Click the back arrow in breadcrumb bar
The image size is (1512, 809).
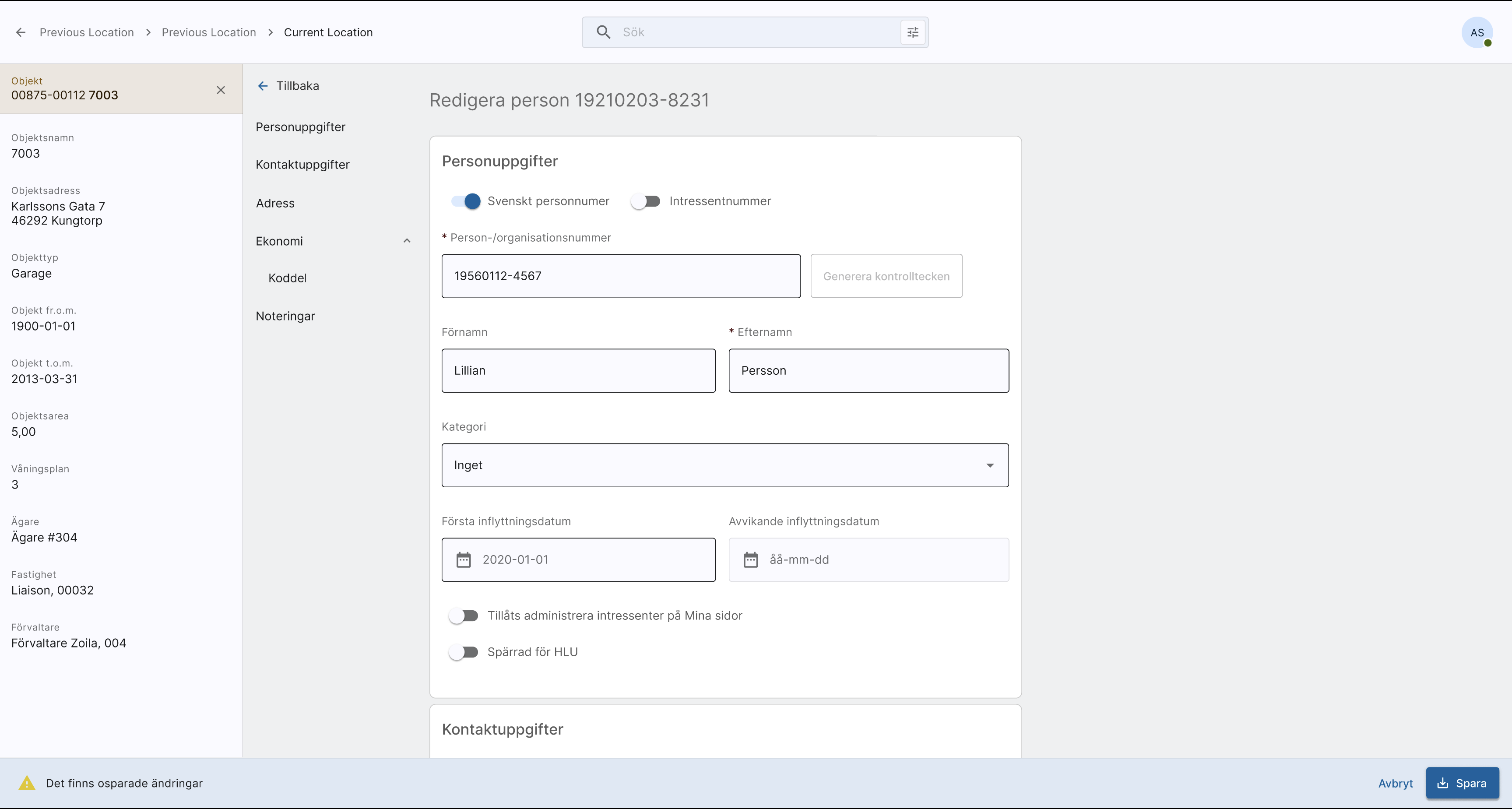[x=21, y=32]
